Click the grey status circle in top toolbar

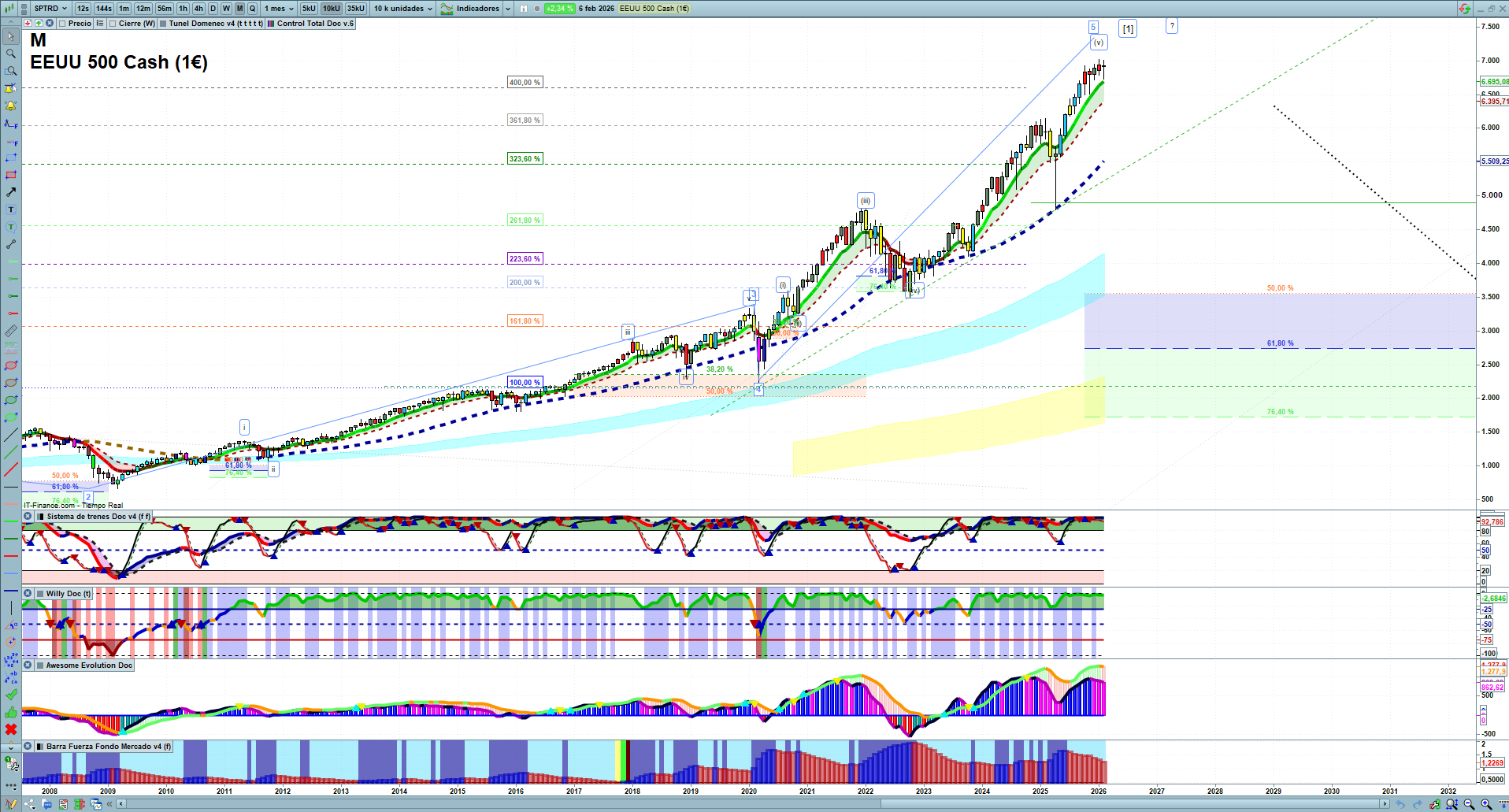click(x=537, y=9)
